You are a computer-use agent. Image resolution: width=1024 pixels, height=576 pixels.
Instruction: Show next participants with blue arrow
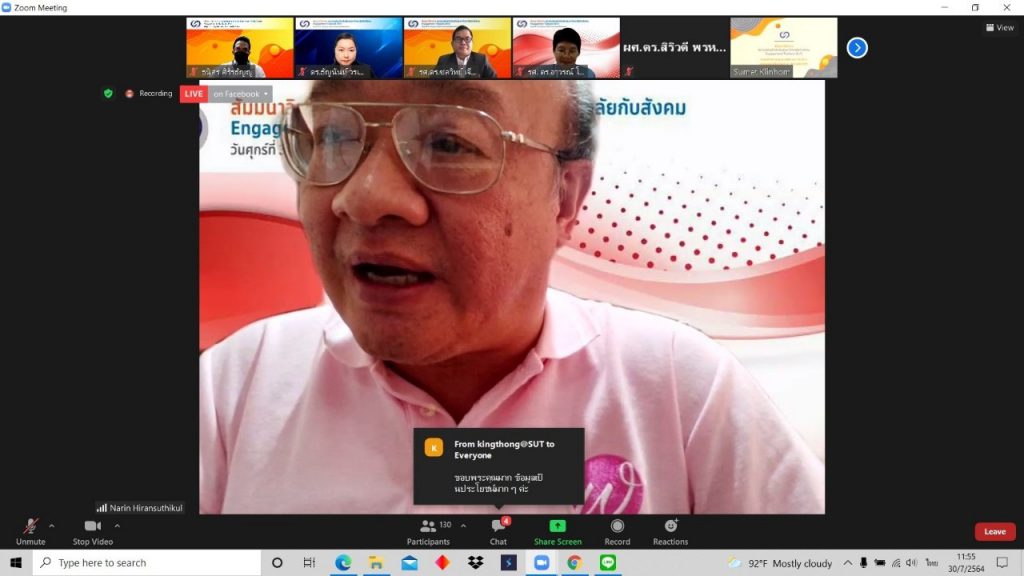click(857, 48)
